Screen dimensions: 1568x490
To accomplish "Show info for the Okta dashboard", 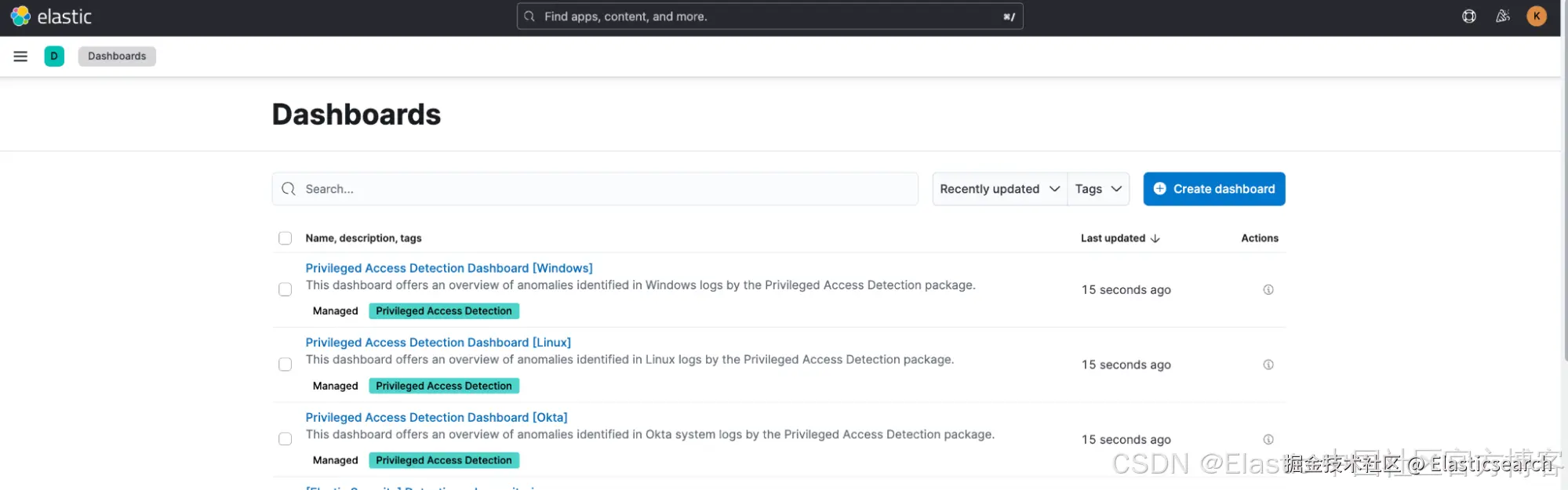I will point(1268,440).
